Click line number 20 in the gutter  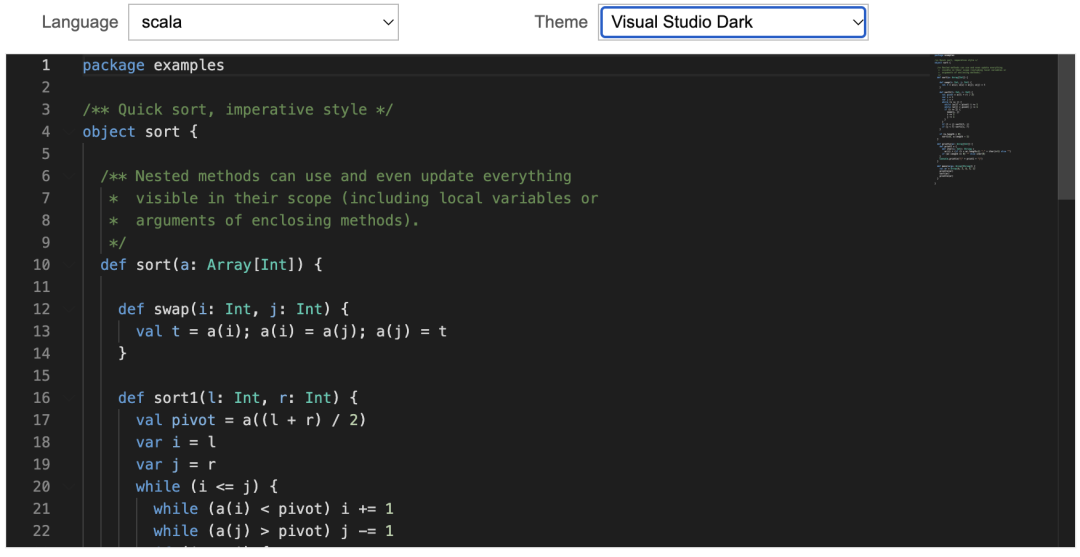41,486
